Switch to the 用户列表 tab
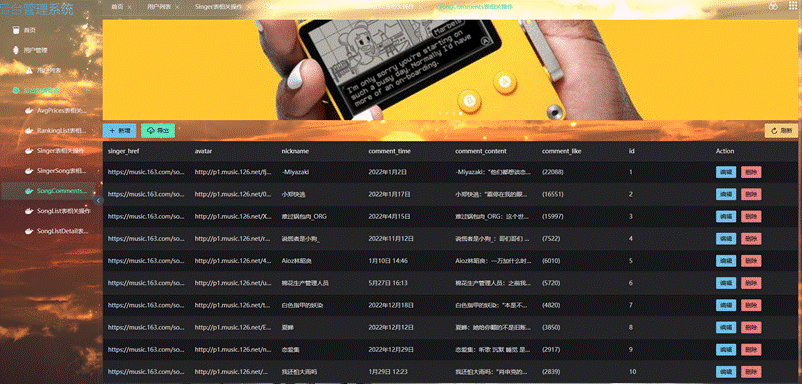Viewport: 802px width, 384px height. click(156, 7)
